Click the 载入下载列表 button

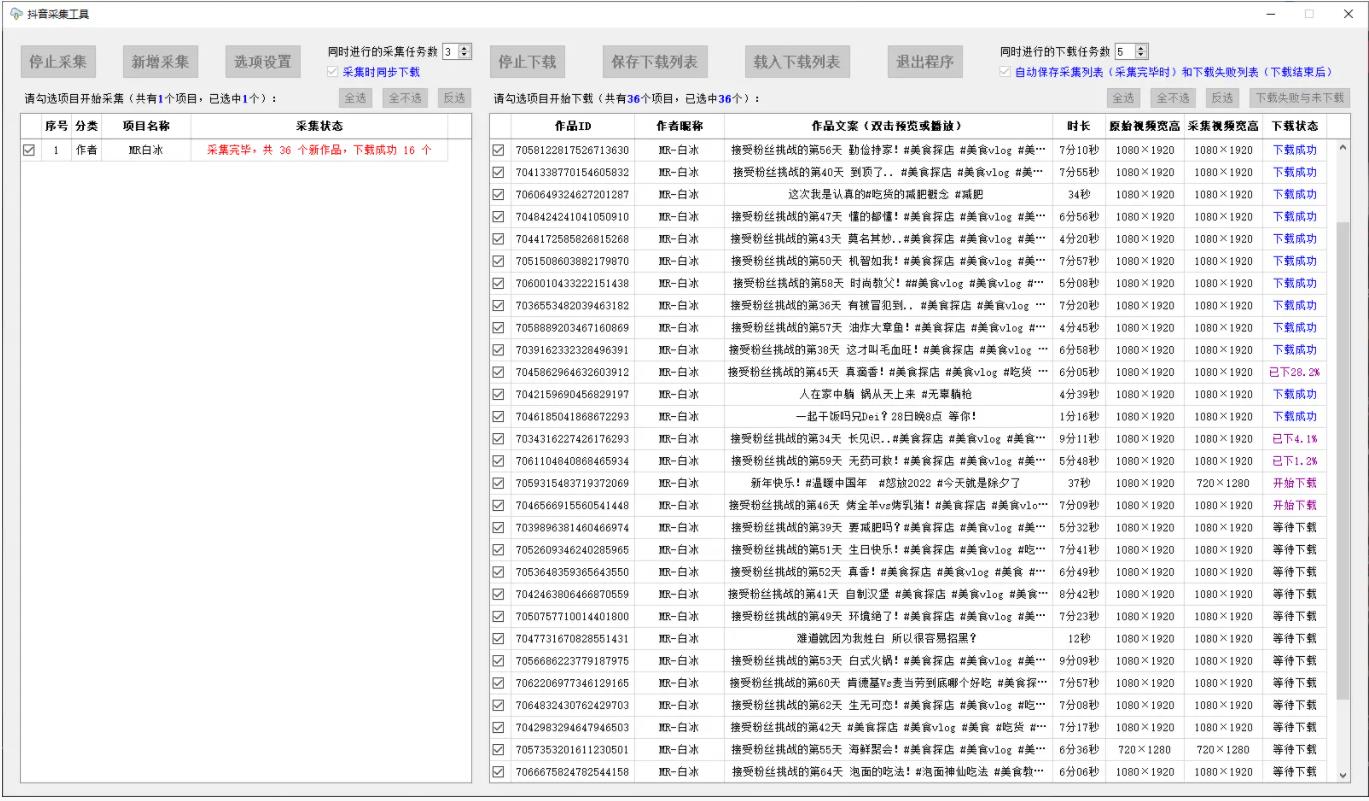click(x=796, y=61)
